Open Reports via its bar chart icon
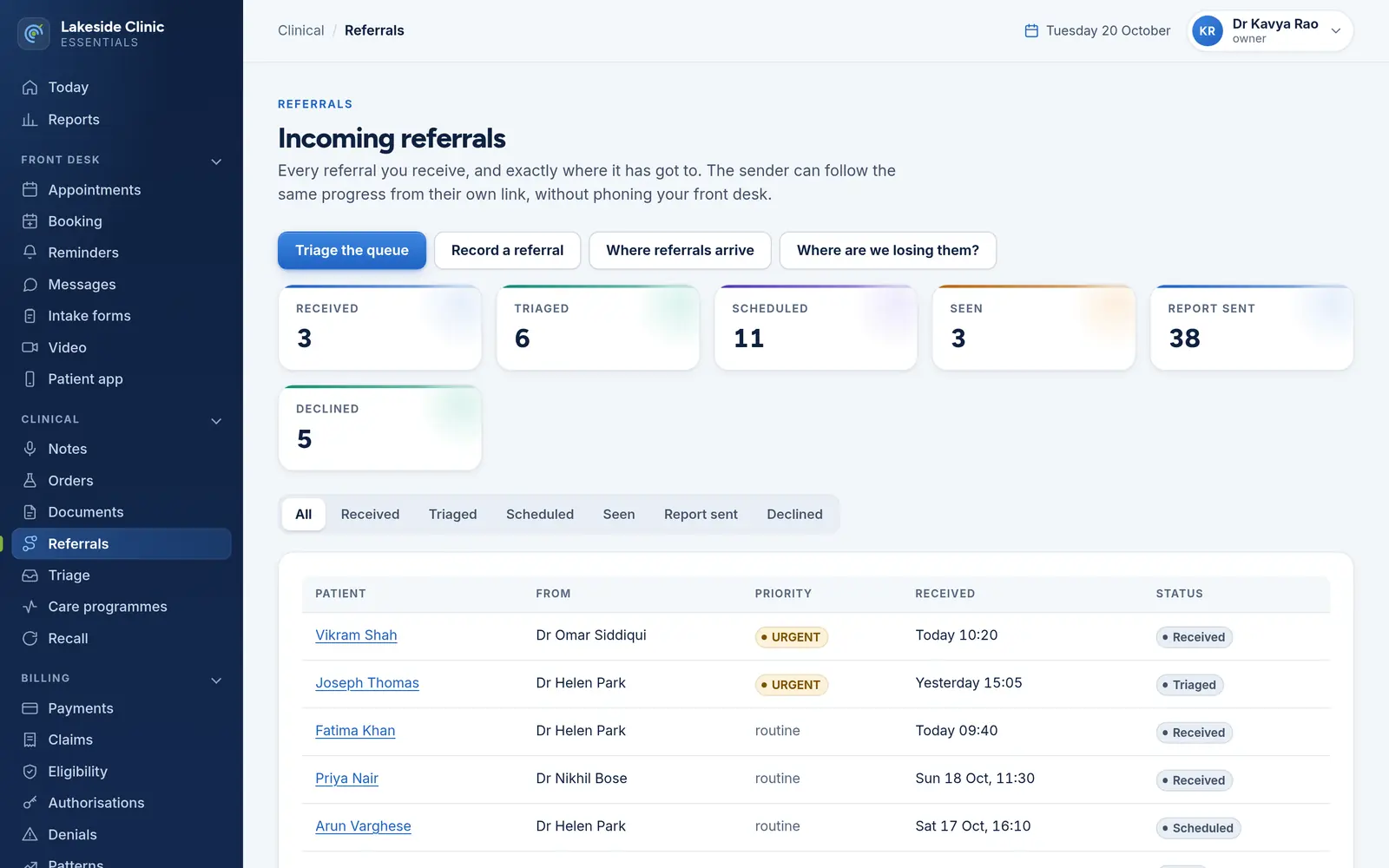Screen dimensions: 1389x868 point(30,120)
